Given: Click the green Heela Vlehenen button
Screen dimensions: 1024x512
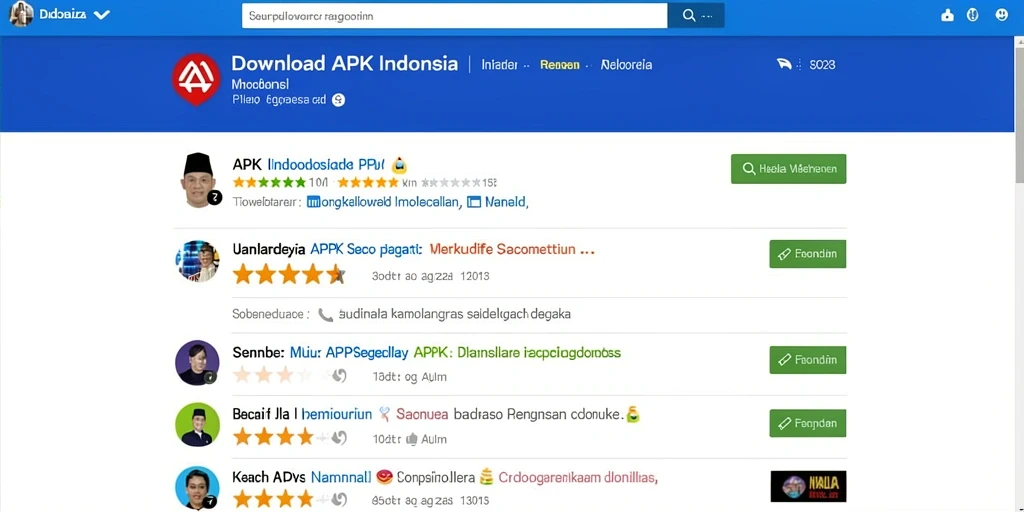Looking at the screenshot, I should tap(788, 169).
